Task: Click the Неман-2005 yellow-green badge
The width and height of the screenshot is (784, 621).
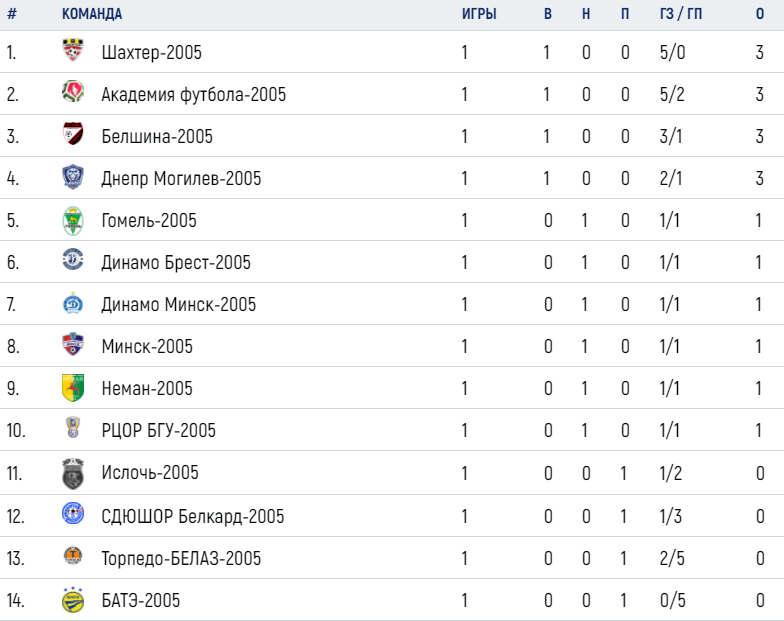Action: (73, 388)
